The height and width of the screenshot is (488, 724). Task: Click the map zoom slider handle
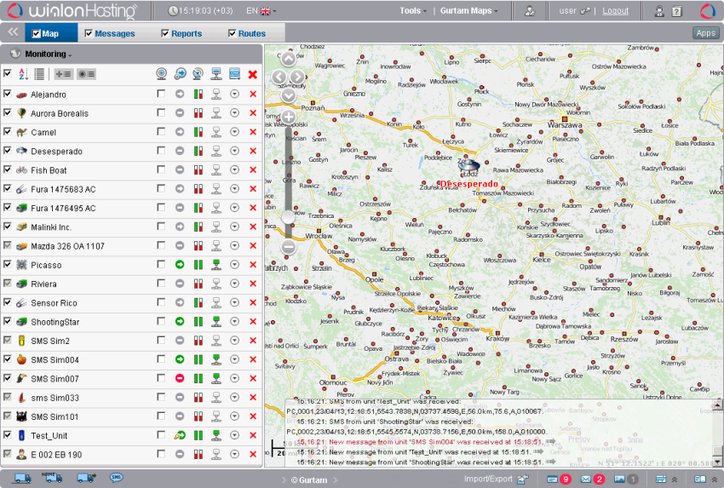coord(288,217)
